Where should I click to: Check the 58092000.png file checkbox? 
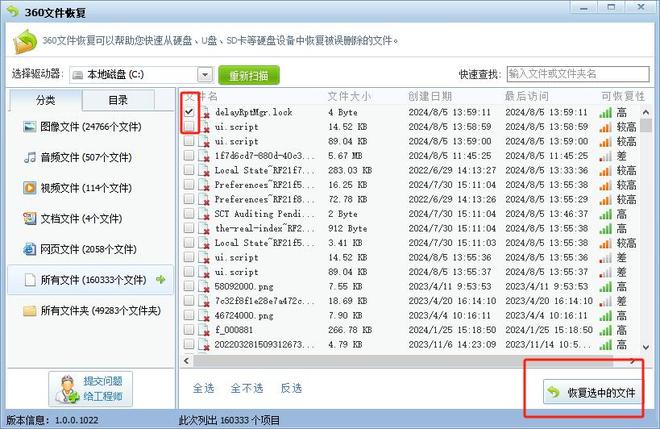189,286
